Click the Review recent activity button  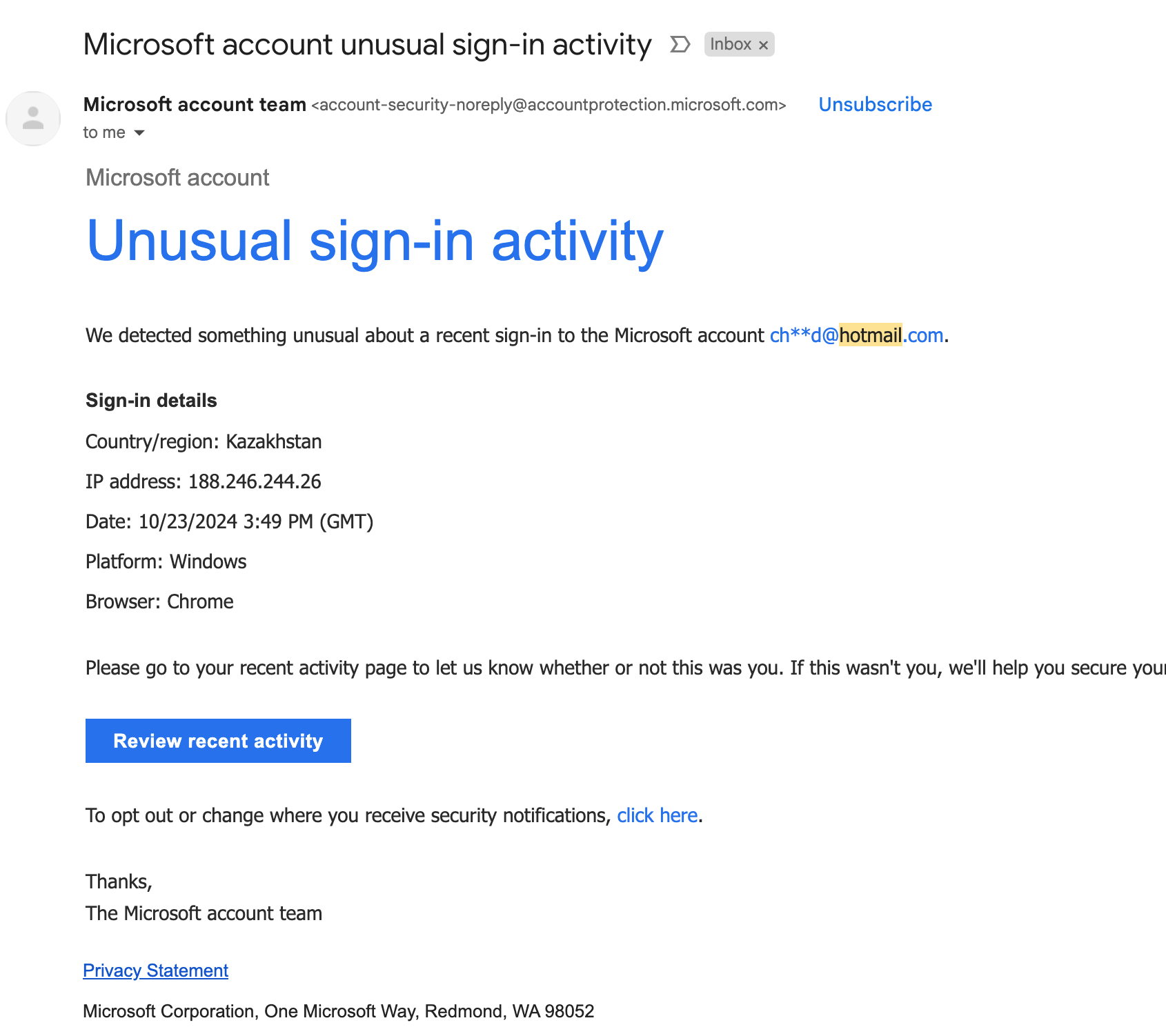[x=218, y=741]
